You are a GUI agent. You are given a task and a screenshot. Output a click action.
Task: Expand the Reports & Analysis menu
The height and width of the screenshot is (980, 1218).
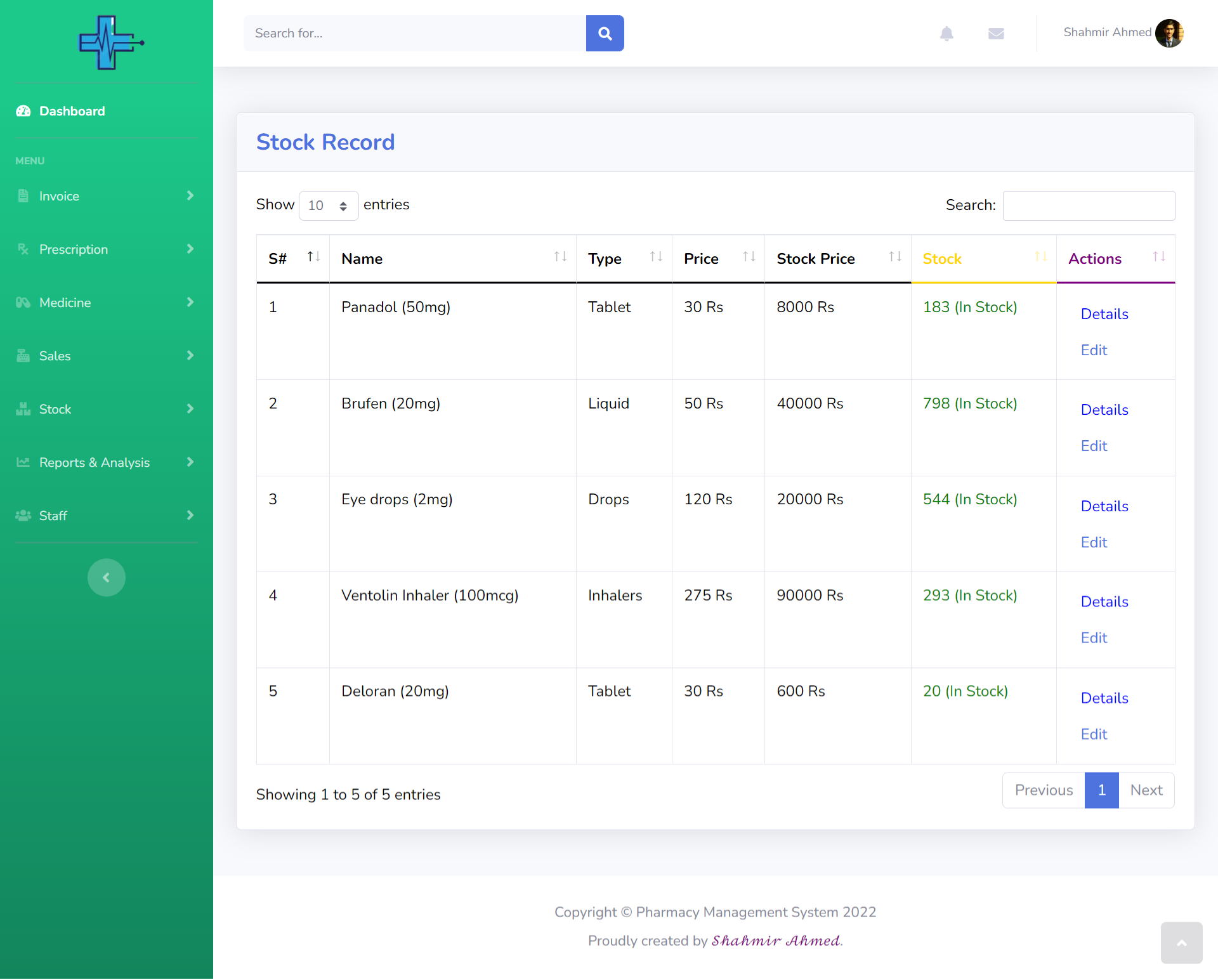tap(106, 462)
